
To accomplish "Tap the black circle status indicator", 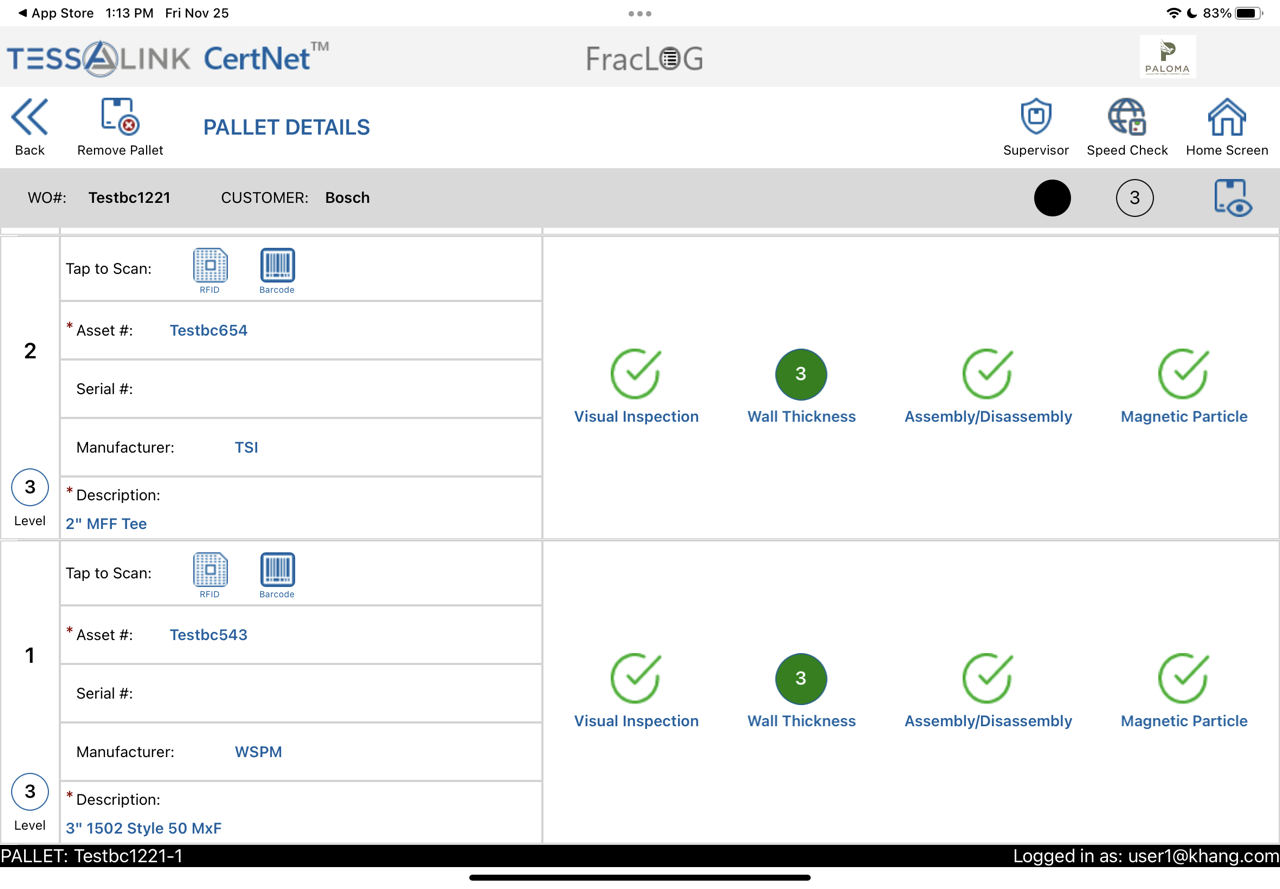I will click(1052, 198).
